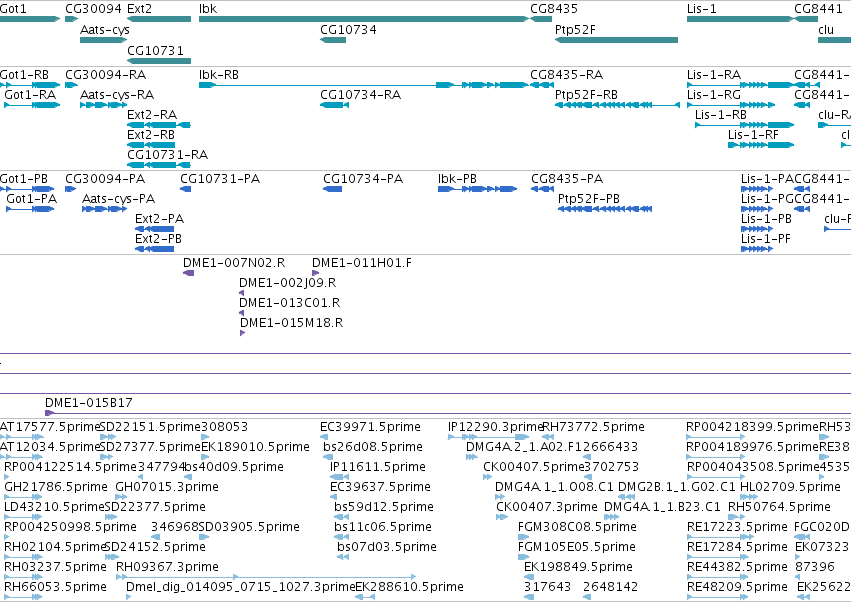Click the CG8435 gene label
The image size is (851, 602).
click(554, 9)
